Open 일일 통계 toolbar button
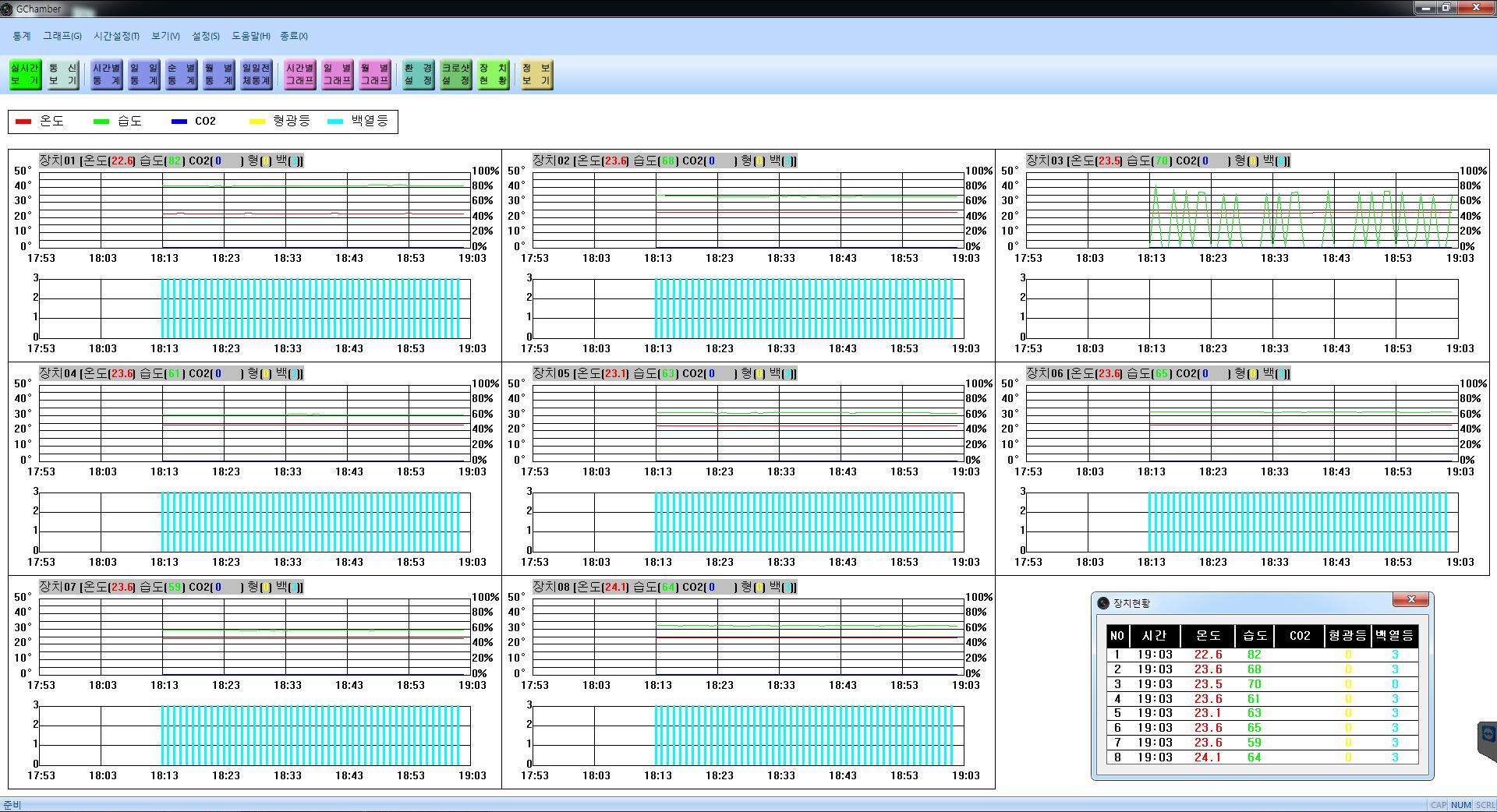Image resolution: width=1497 pixels, height=812 pixels. [x=144, y=75]
